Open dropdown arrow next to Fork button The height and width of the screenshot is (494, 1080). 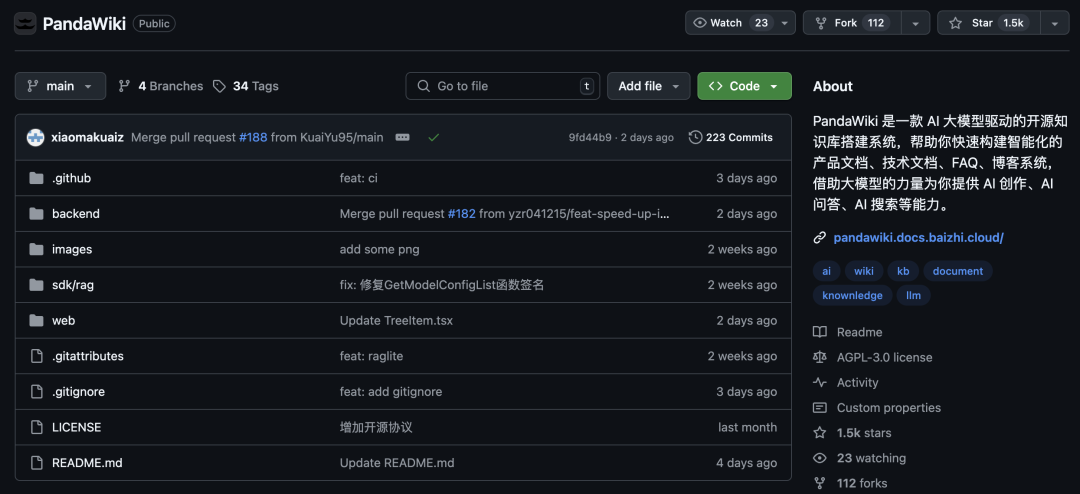(x=915, y=23)
